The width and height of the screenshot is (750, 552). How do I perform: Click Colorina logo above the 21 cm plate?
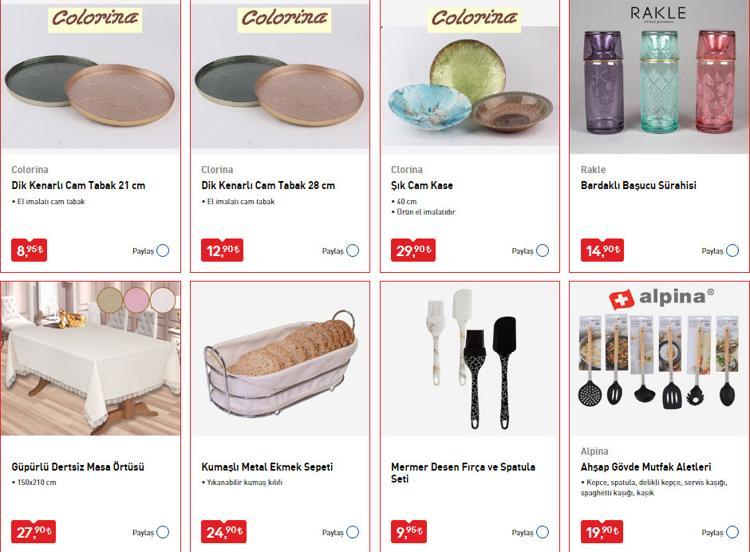(95, 19)
